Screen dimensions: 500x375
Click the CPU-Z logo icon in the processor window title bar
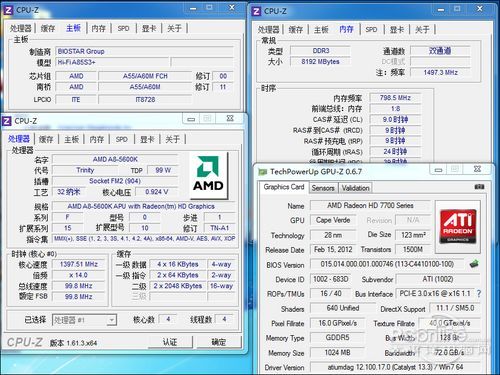(7, 121)
